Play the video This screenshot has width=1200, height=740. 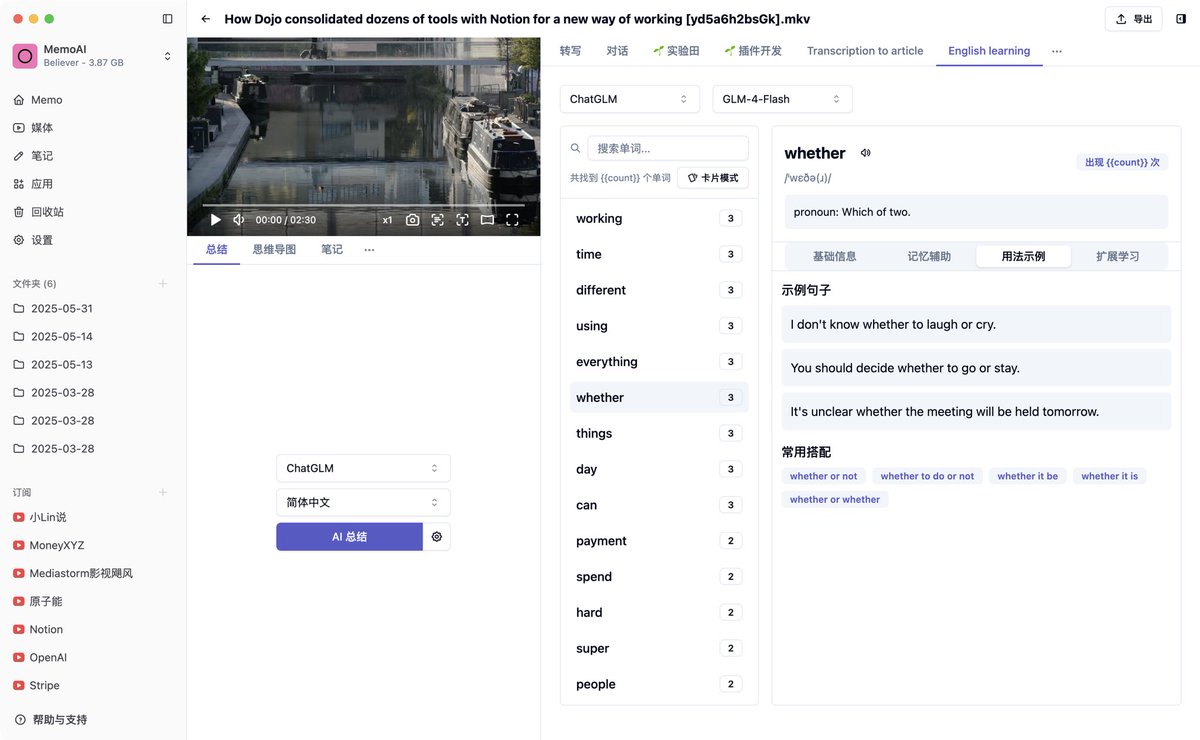tap(215, 220)
